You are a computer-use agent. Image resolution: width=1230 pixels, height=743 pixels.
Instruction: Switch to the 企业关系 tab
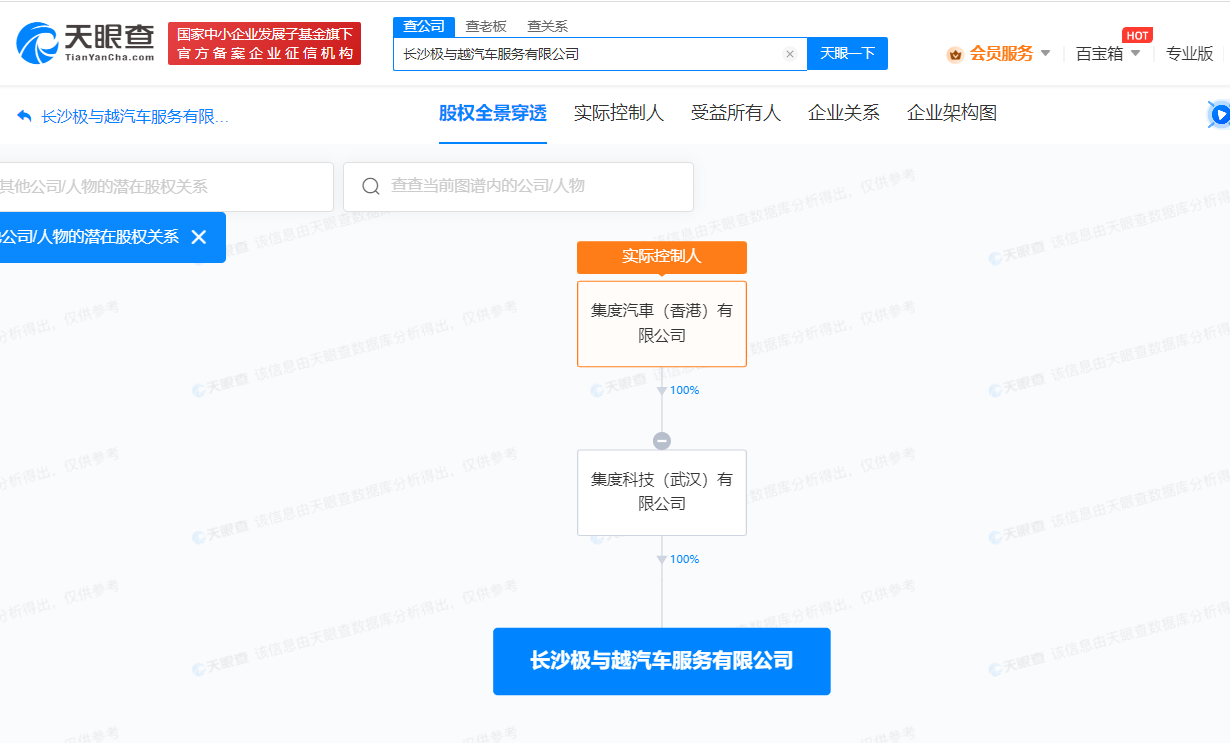tap(844, 114)
